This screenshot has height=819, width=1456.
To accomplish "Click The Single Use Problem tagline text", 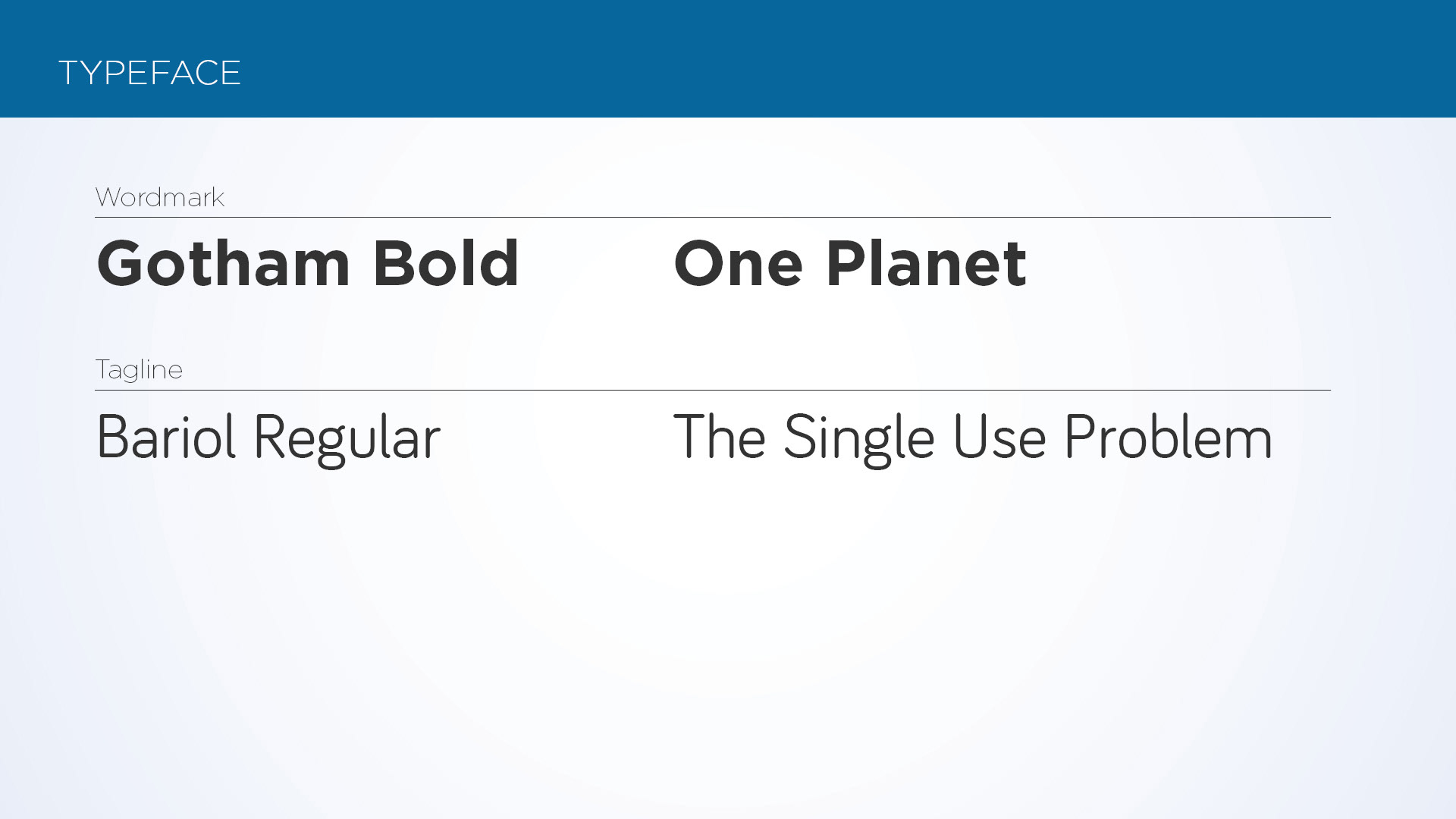I will click(973, 438).
